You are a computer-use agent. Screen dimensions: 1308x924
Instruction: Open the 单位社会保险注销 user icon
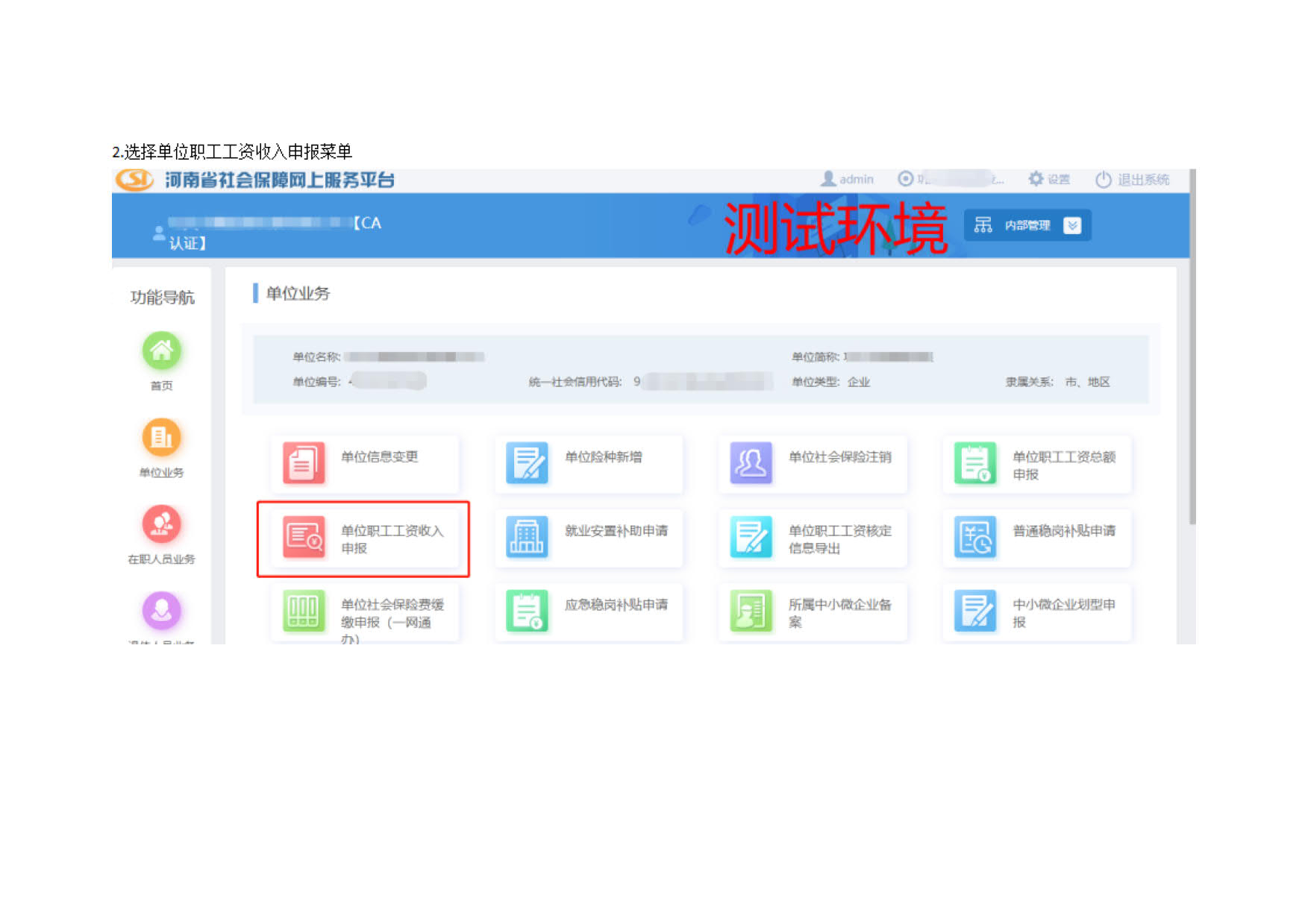click(x=751, y=462)
